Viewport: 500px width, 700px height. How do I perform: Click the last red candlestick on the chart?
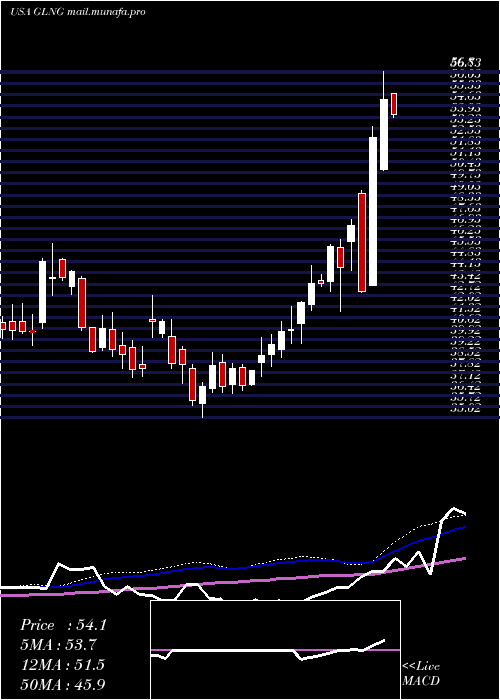point(394,104)
